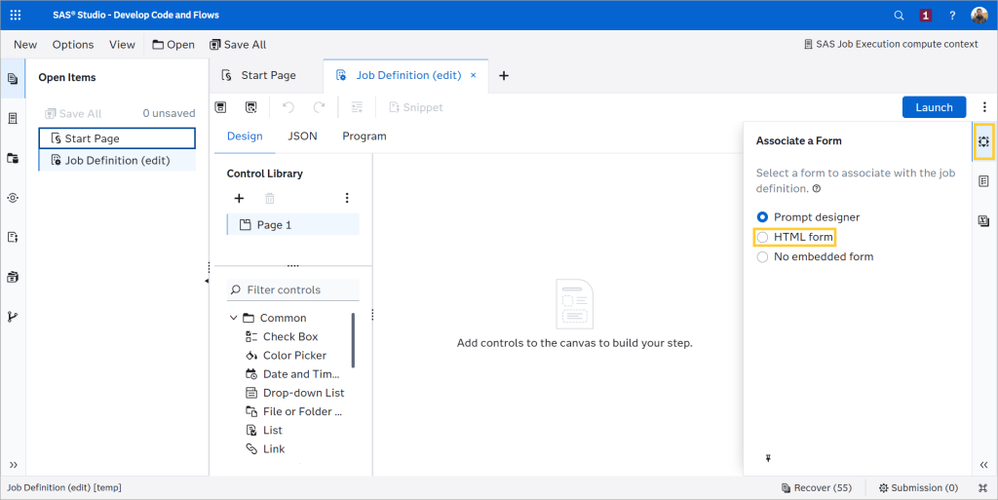Open the View menu
Image resolution: width=998 pixels, height=500 pixels.
tap(122, 45)
